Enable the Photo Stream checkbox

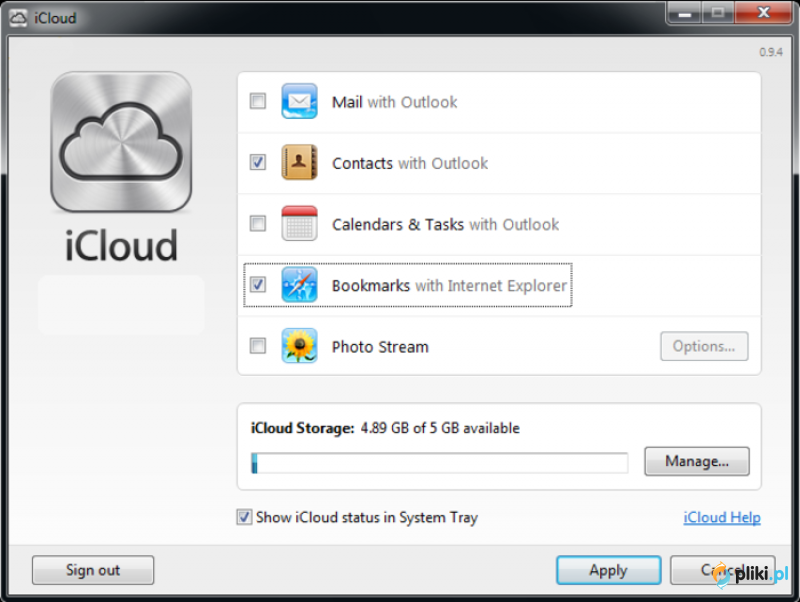pyautogui.click(x=258, y=346)
